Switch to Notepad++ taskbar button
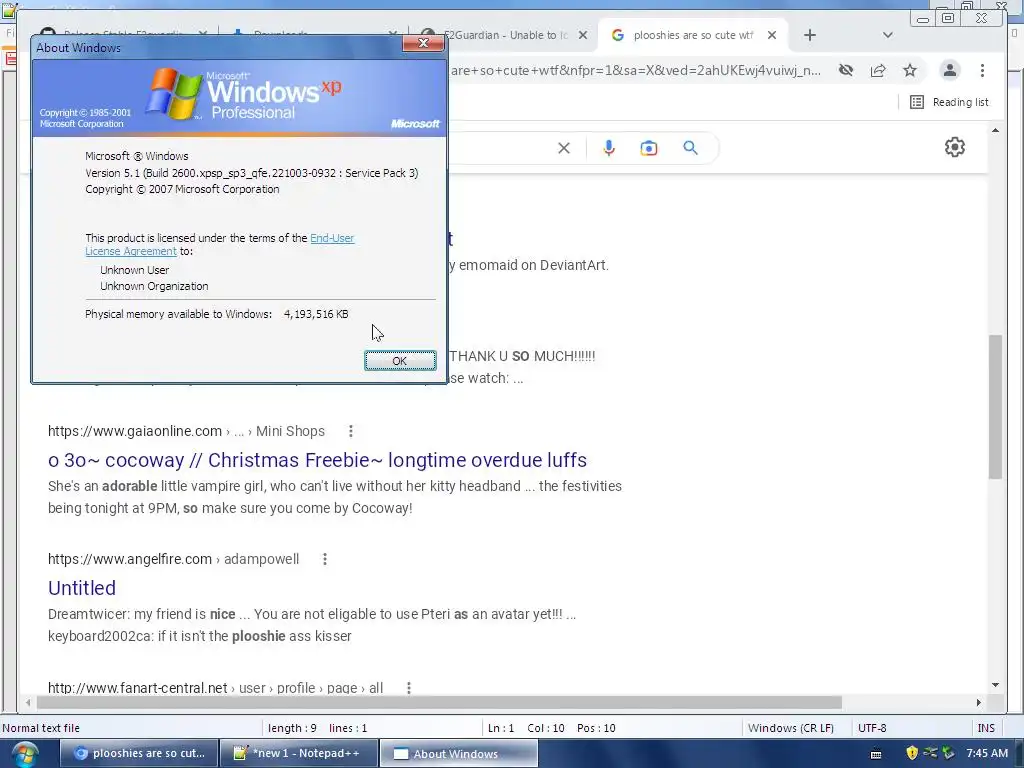The width and height of the screenshot is (1024, 768). (x=298, y=754)
